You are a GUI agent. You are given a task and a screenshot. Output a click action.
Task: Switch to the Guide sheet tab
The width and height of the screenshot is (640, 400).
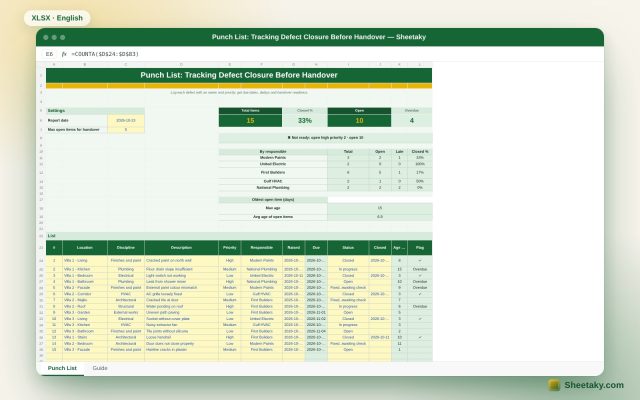(100, 368)
